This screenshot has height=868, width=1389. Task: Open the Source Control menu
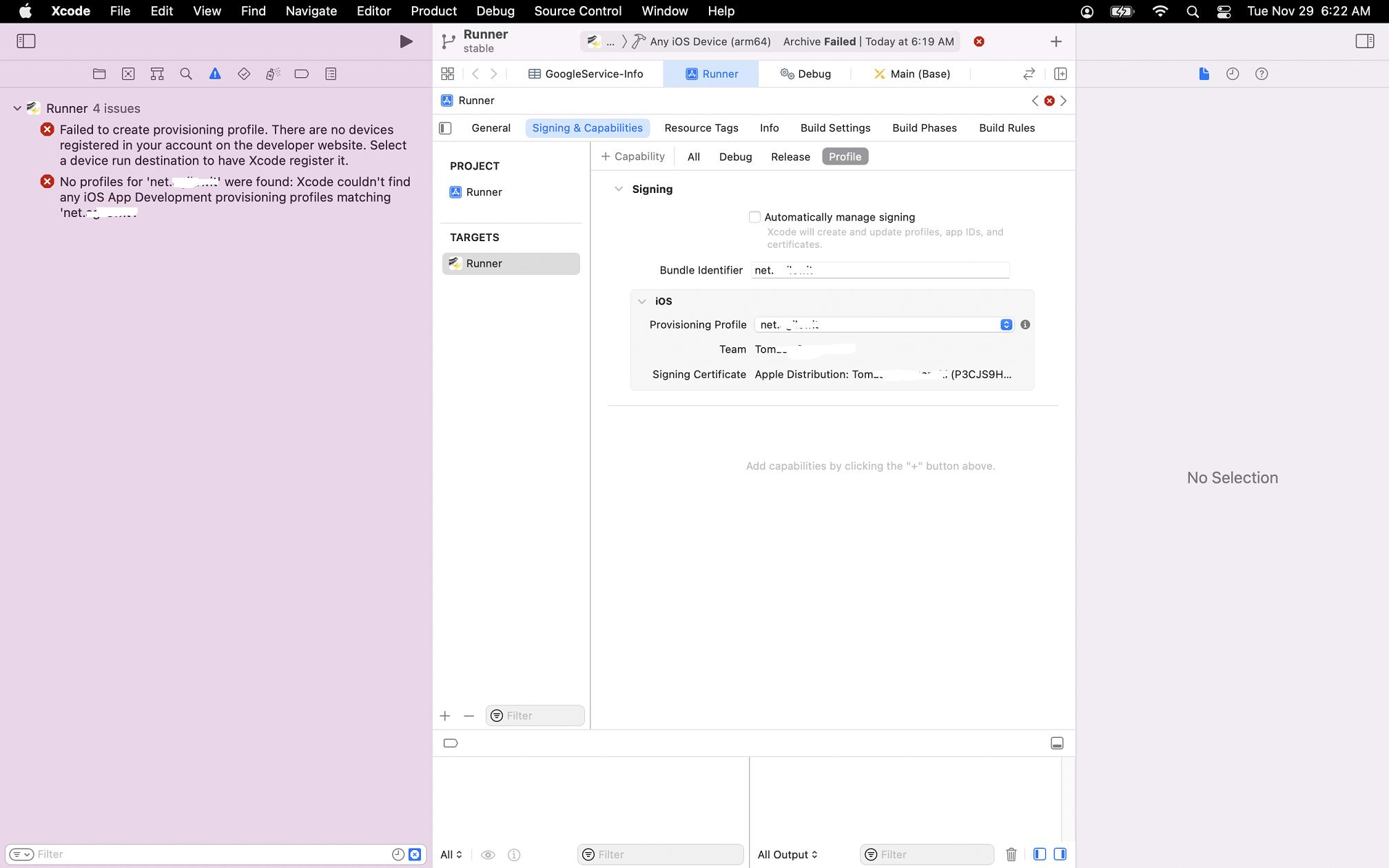pyautogui.click(x=577, y=11)
